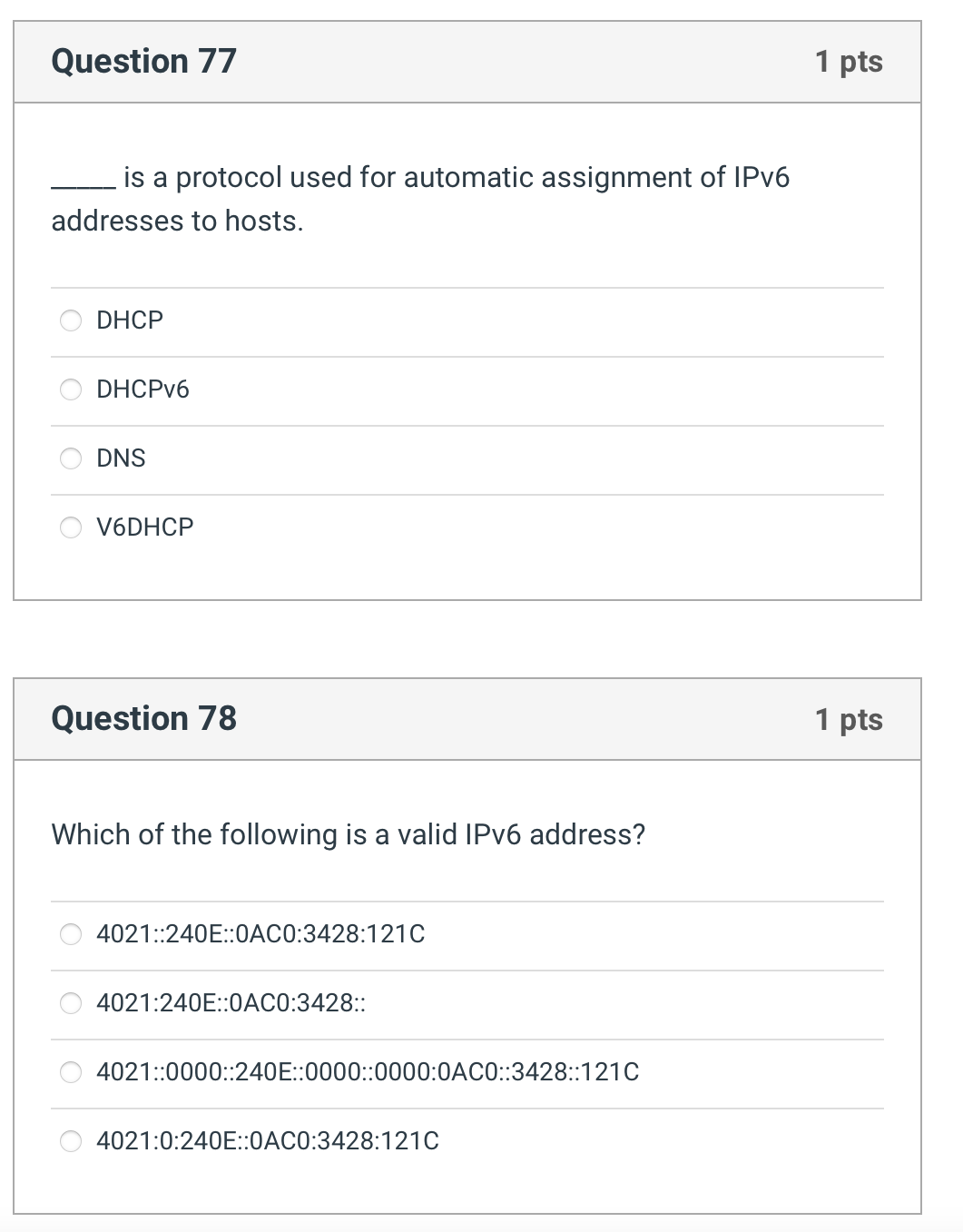Click the Question 78 question text
This screenshot has width=963, height=1232.
[x=348, y=833]
